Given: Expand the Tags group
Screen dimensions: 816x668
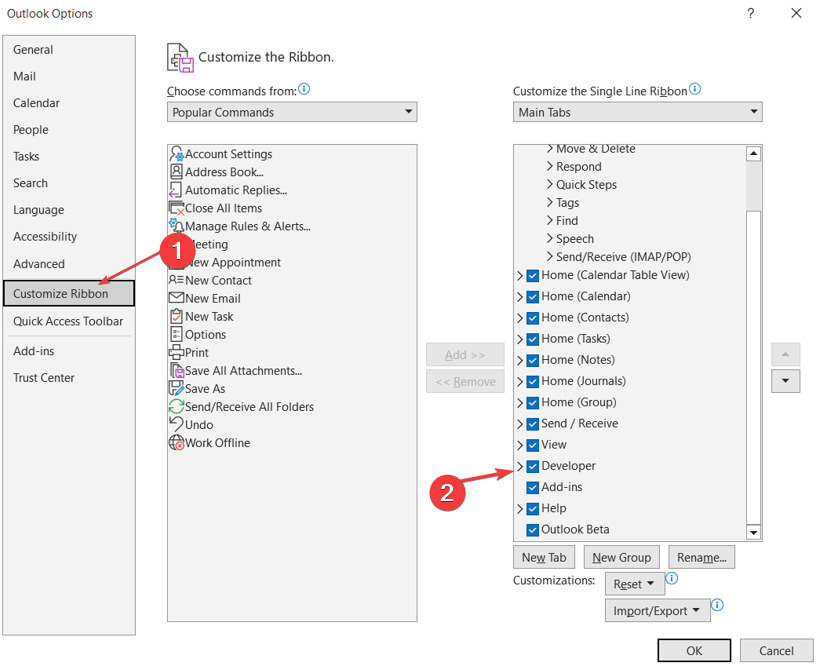Looking at the screenshot, I should click(x=550, y=202).
